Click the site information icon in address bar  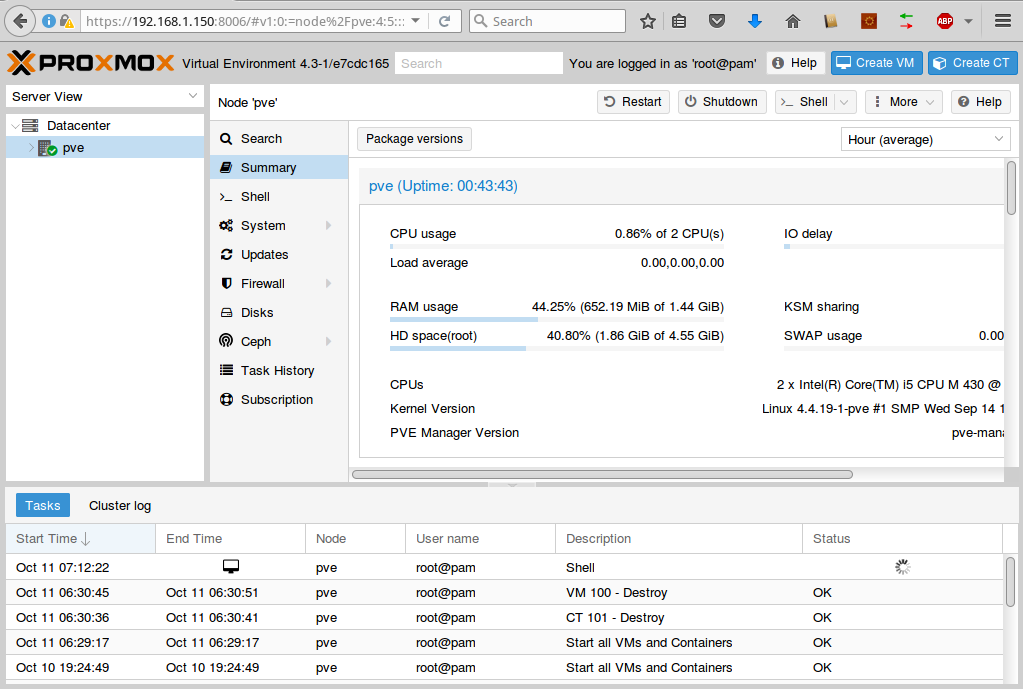click(x=48, y=22)
